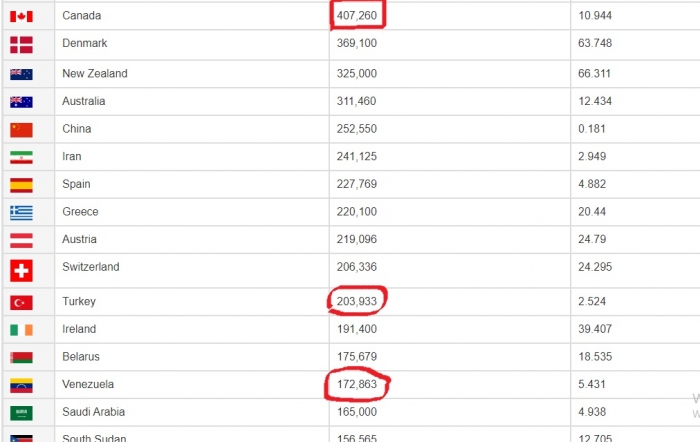The height and width of the screenshot is (444, 700).
Task: Click the China flag icon
Action: pos(21,129)
